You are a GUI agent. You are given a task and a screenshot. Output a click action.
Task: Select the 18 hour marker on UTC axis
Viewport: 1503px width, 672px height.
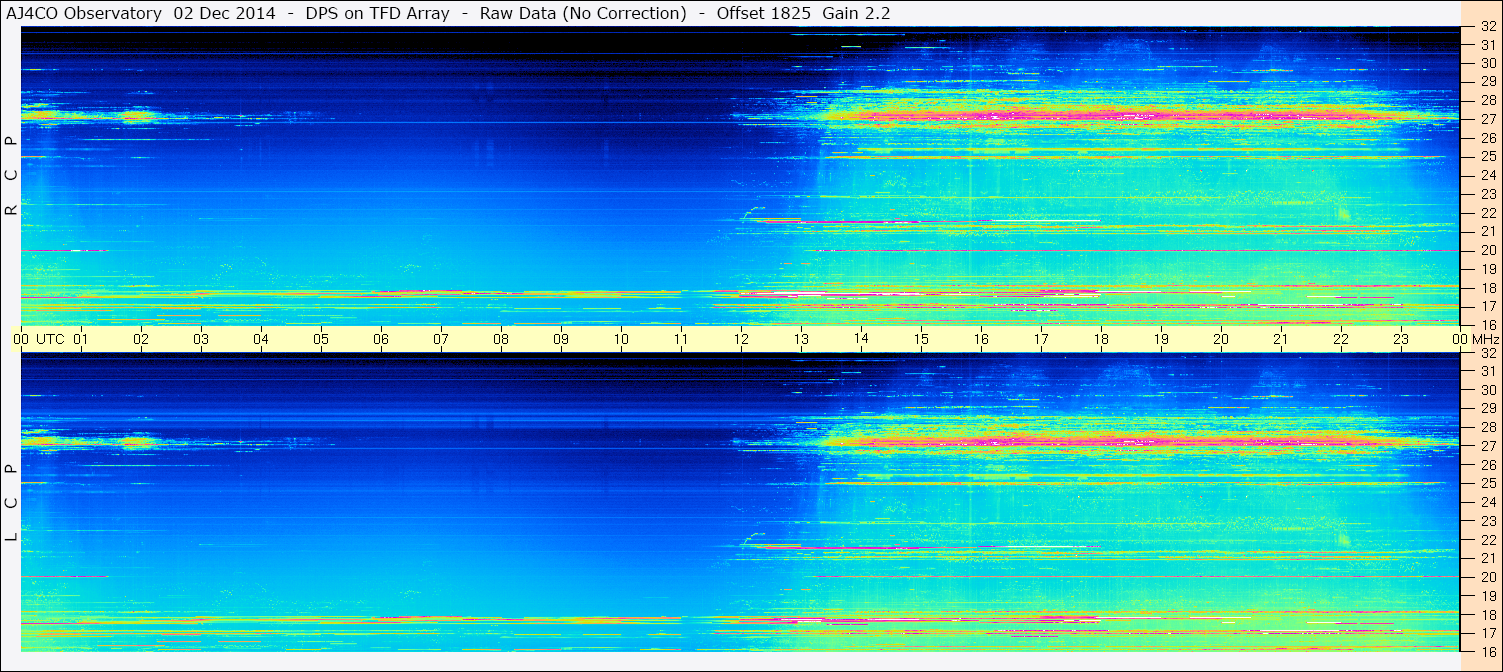point(1101,339)
